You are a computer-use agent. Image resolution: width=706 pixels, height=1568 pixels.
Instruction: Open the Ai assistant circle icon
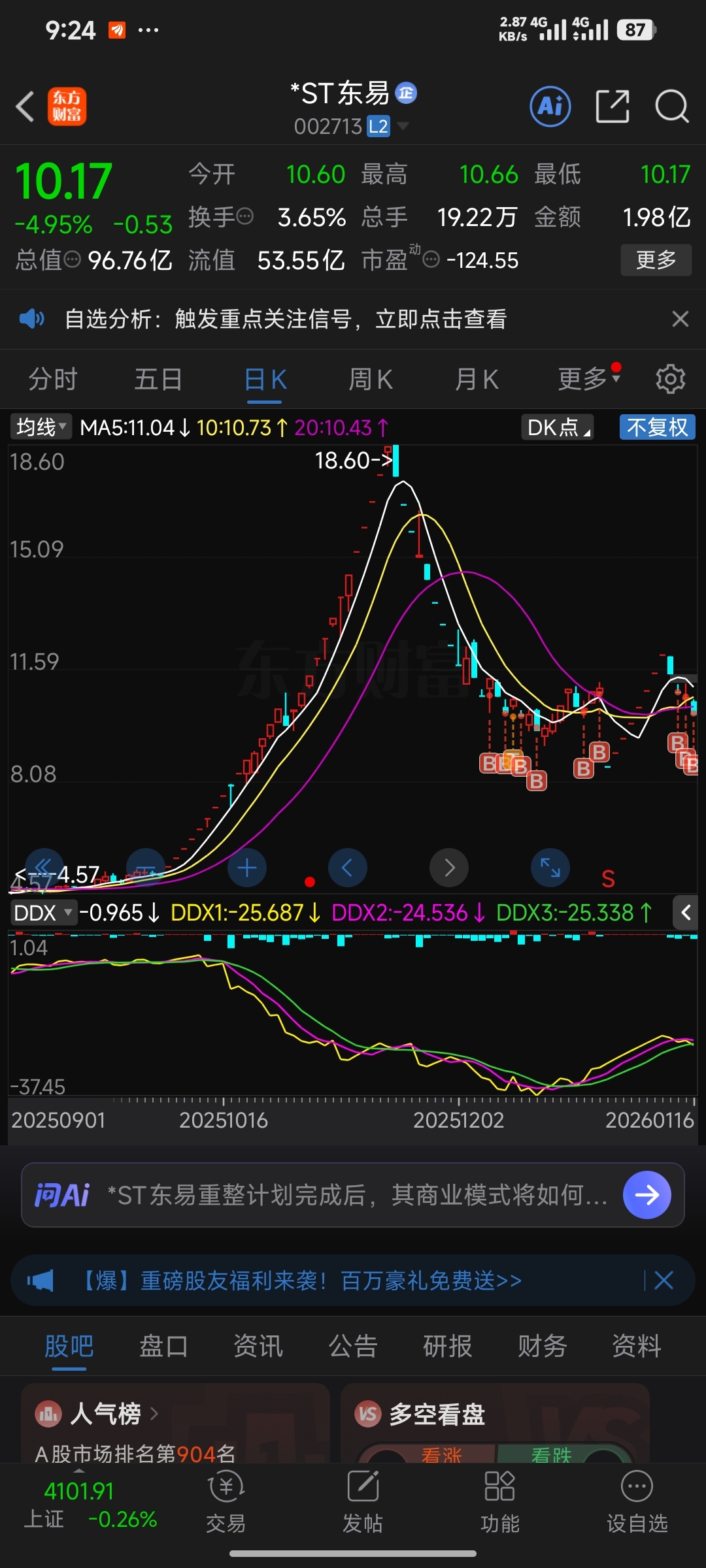[550, 106]
